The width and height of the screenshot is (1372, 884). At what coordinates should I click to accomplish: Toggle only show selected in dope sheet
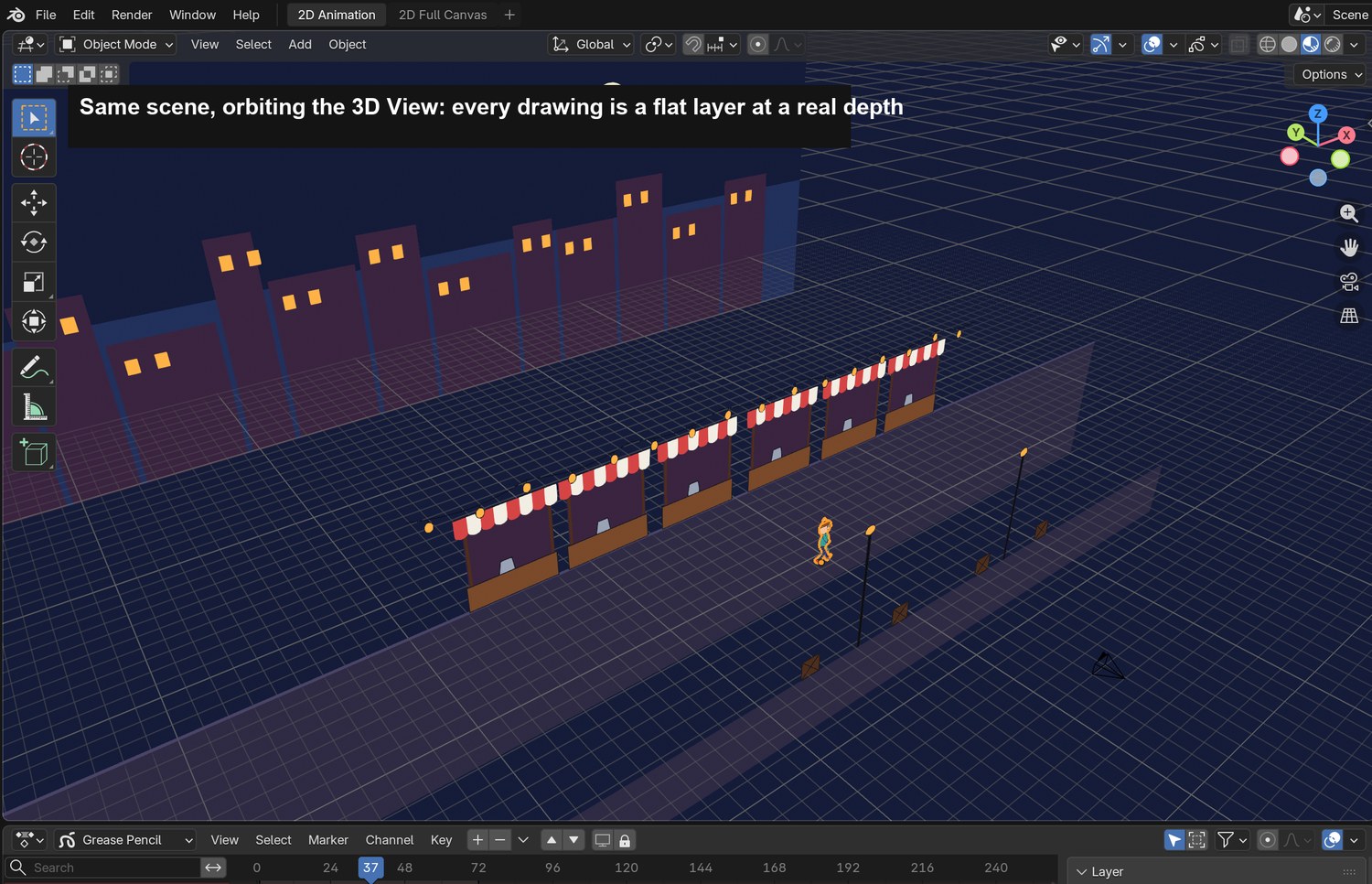point(1174,840)
